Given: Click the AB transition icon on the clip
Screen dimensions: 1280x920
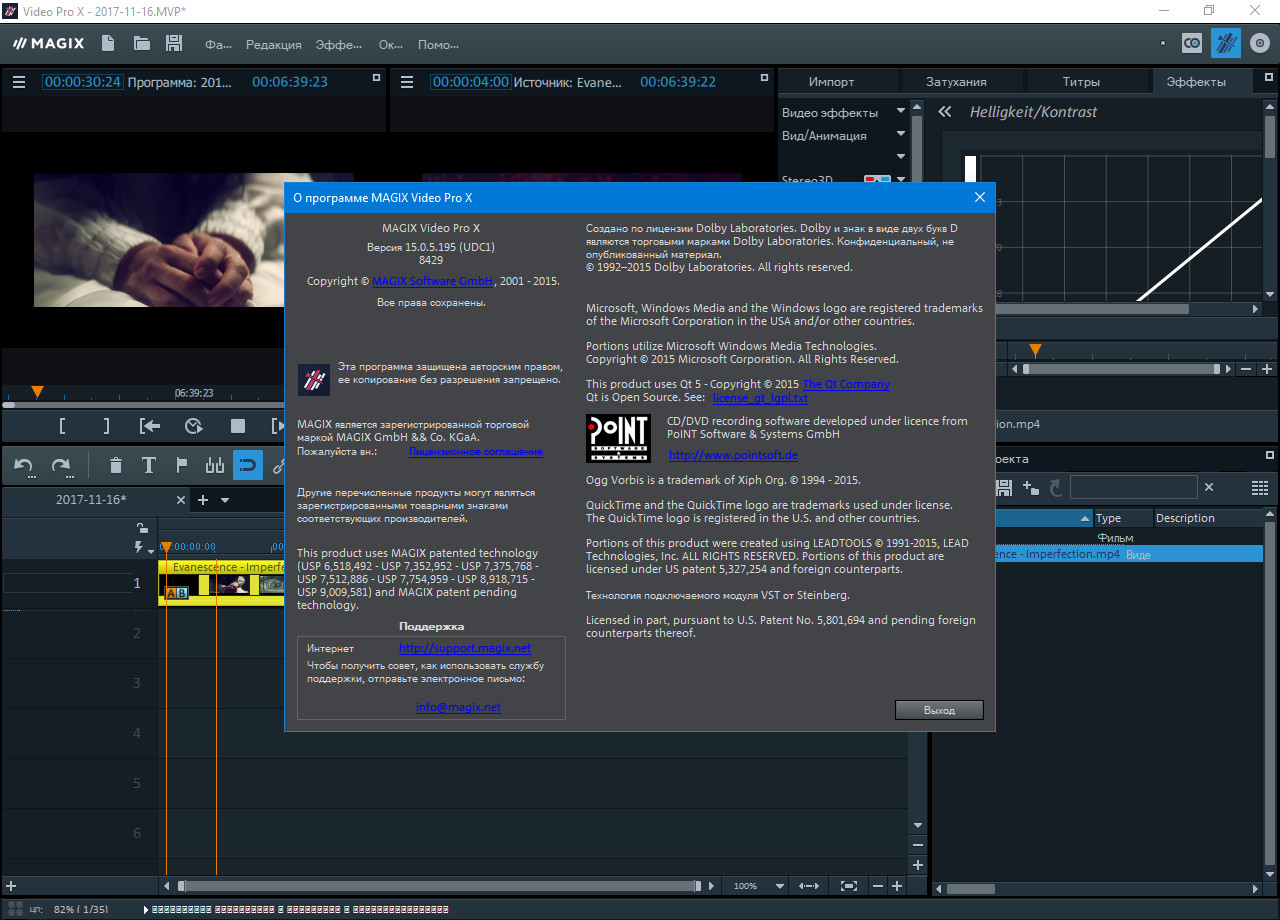Looking at the screenshot, I should [x=176, y=593].
